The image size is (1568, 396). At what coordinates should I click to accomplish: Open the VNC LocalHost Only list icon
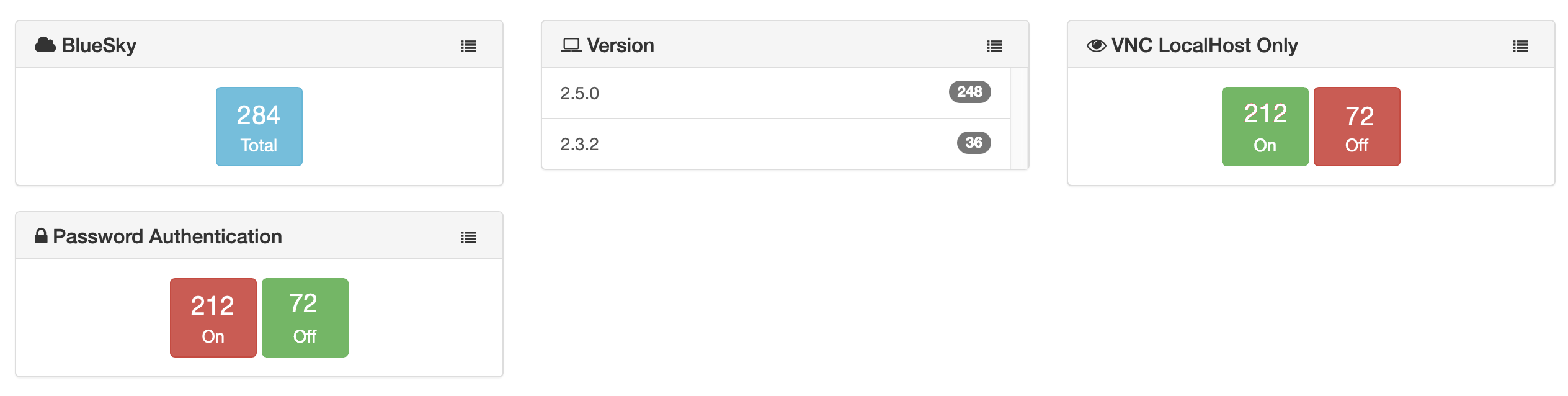tap(1521, 46)
